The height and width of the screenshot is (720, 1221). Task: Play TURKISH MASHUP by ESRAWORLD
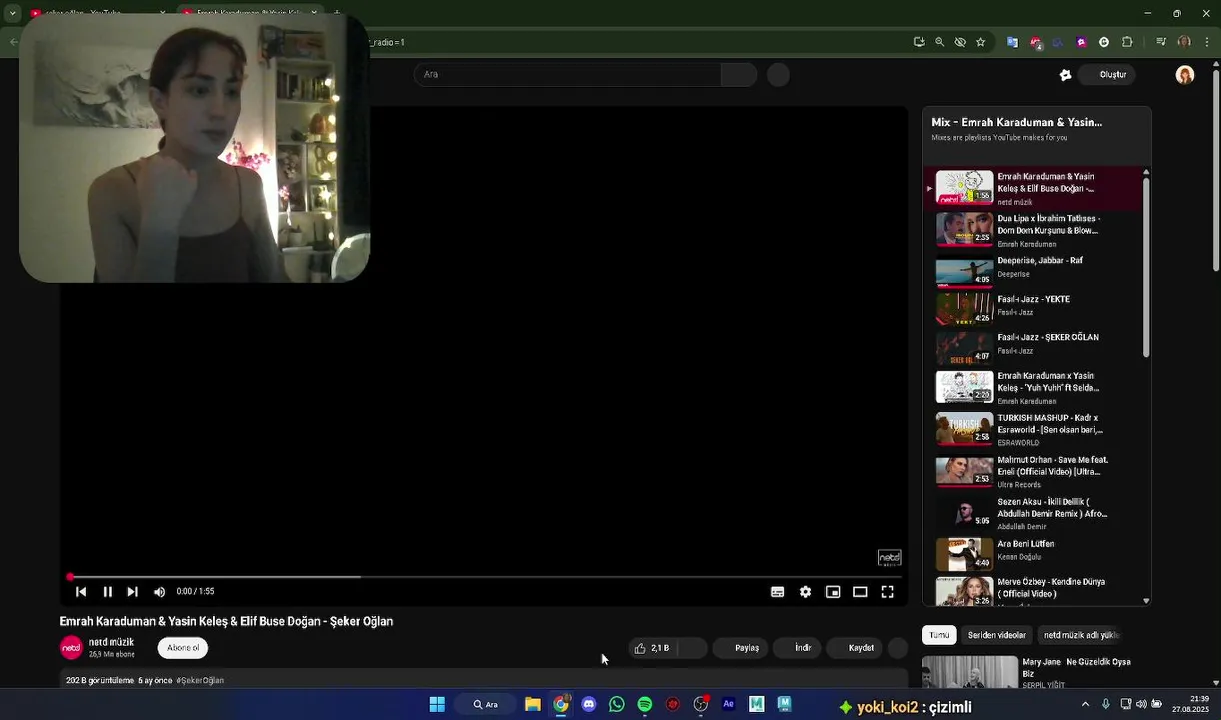[1036, 429]
